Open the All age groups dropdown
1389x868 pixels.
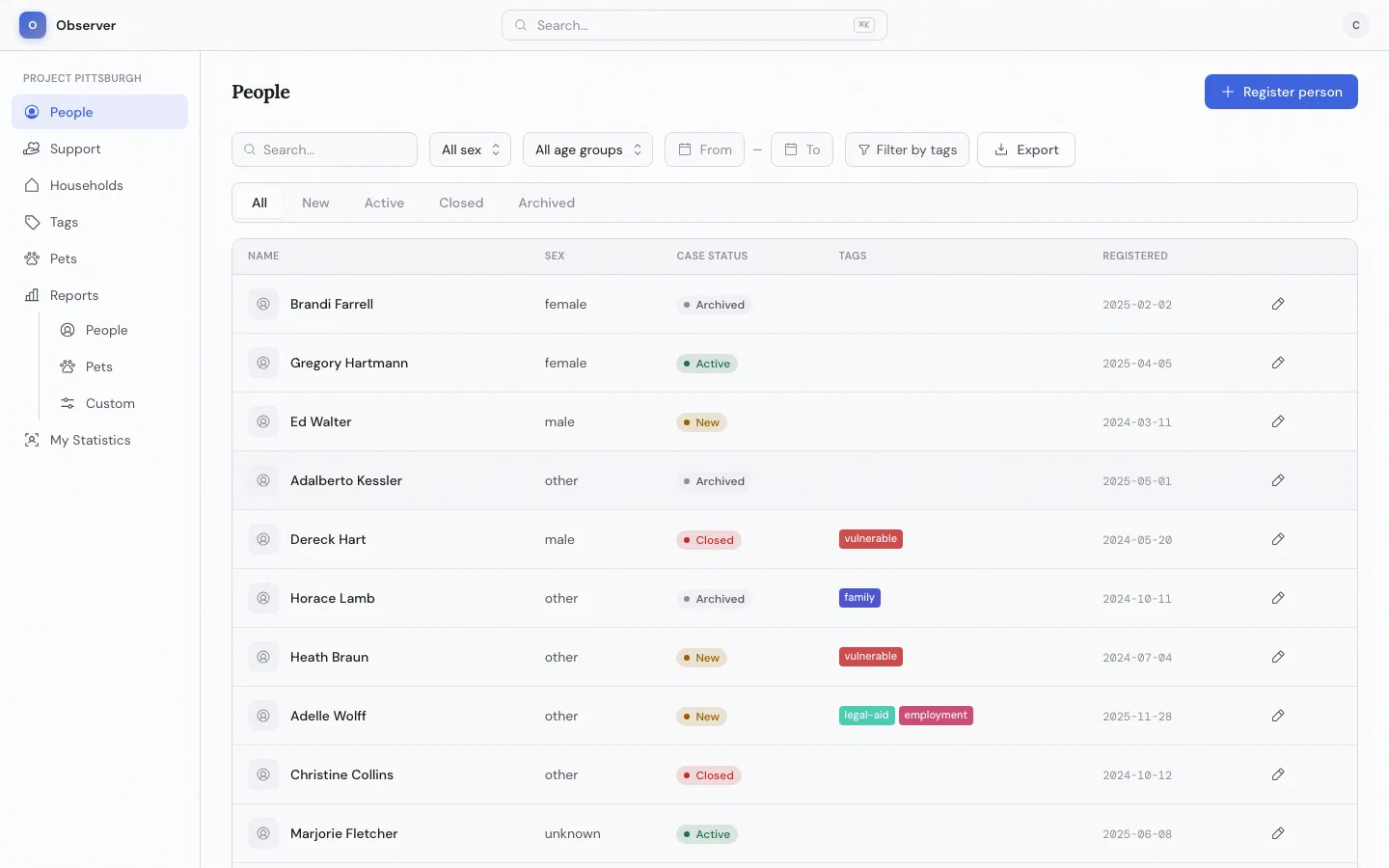[587, 149]
